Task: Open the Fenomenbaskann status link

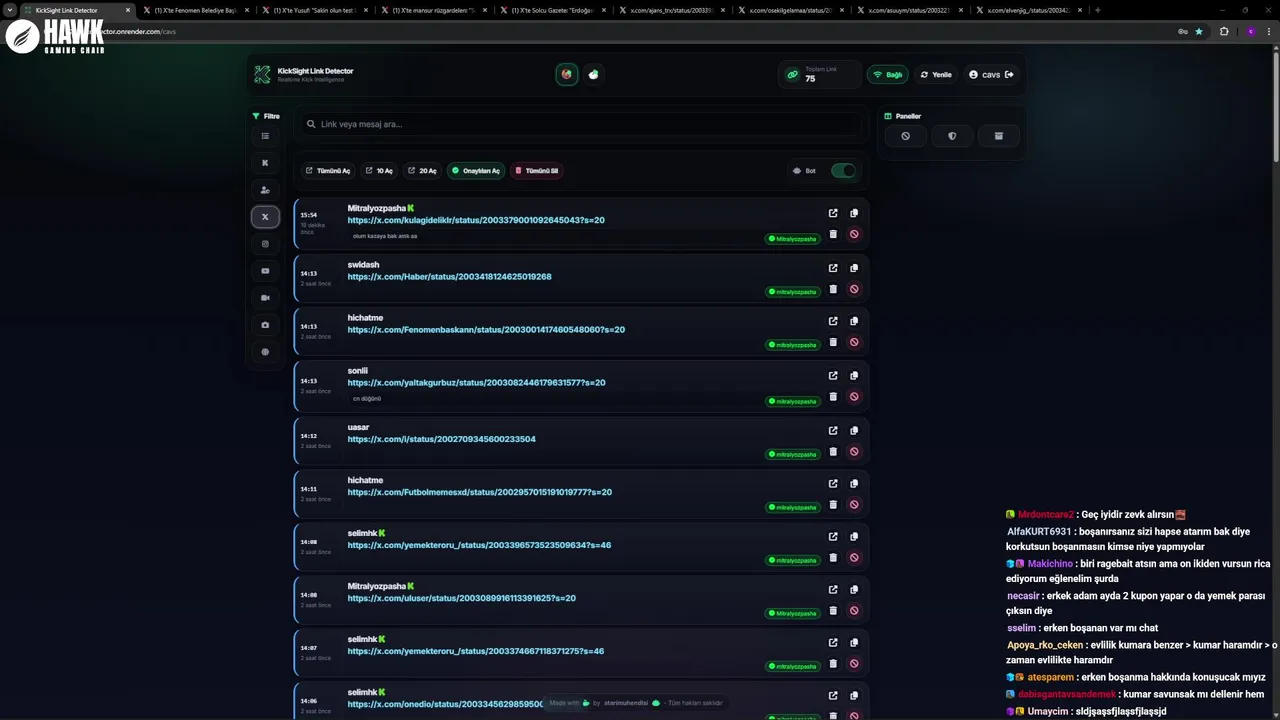Action: point(486,330)
